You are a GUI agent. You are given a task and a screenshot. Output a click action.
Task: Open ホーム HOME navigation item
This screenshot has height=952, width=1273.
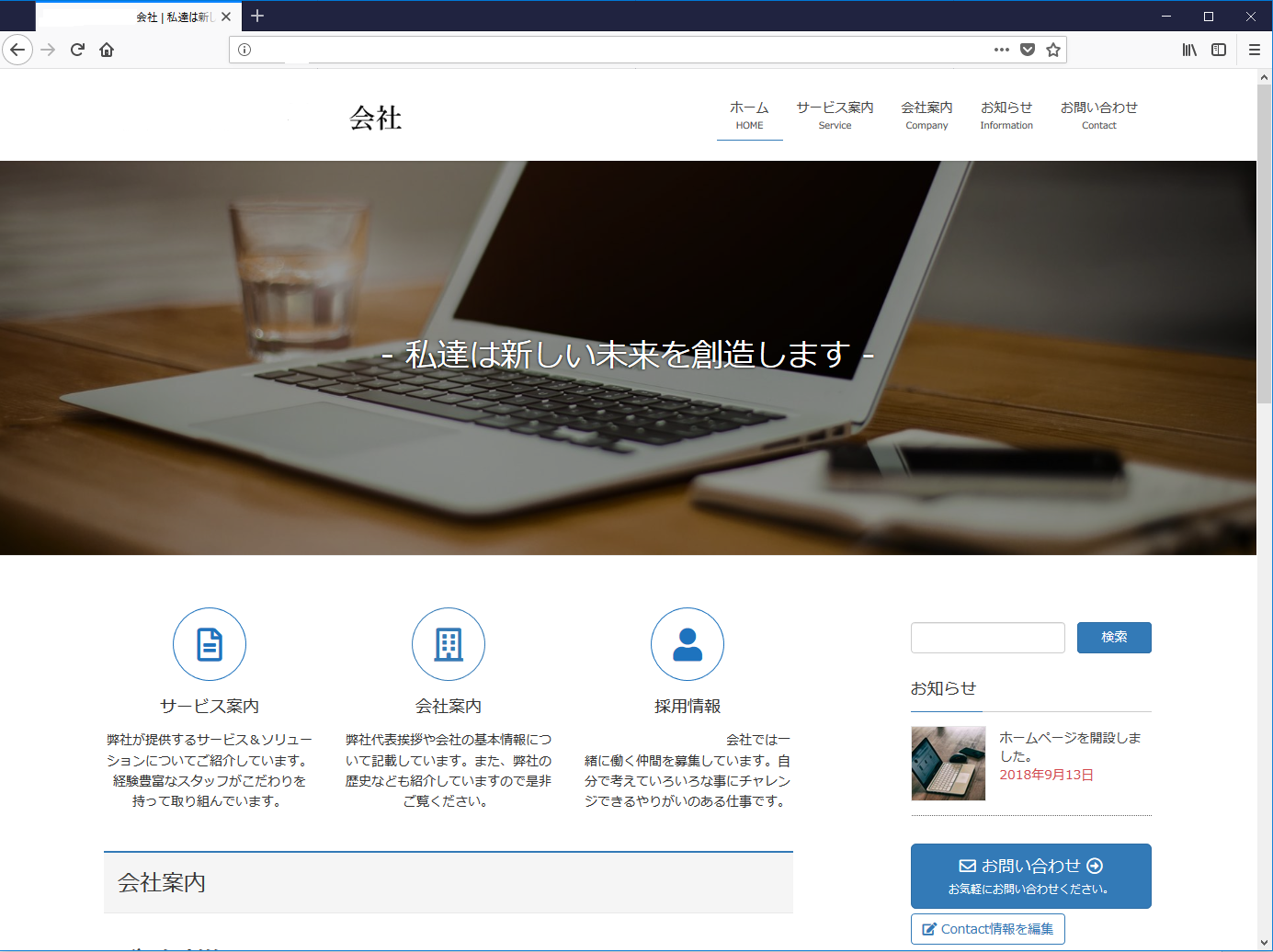[749, 116]
